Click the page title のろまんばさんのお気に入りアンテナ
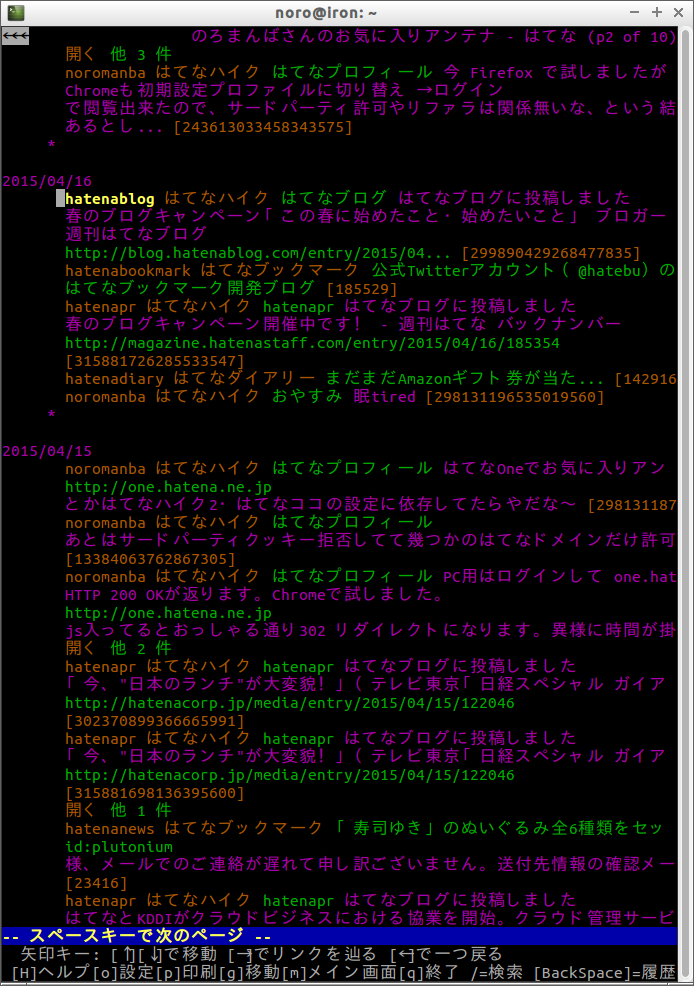 (343, 36)
